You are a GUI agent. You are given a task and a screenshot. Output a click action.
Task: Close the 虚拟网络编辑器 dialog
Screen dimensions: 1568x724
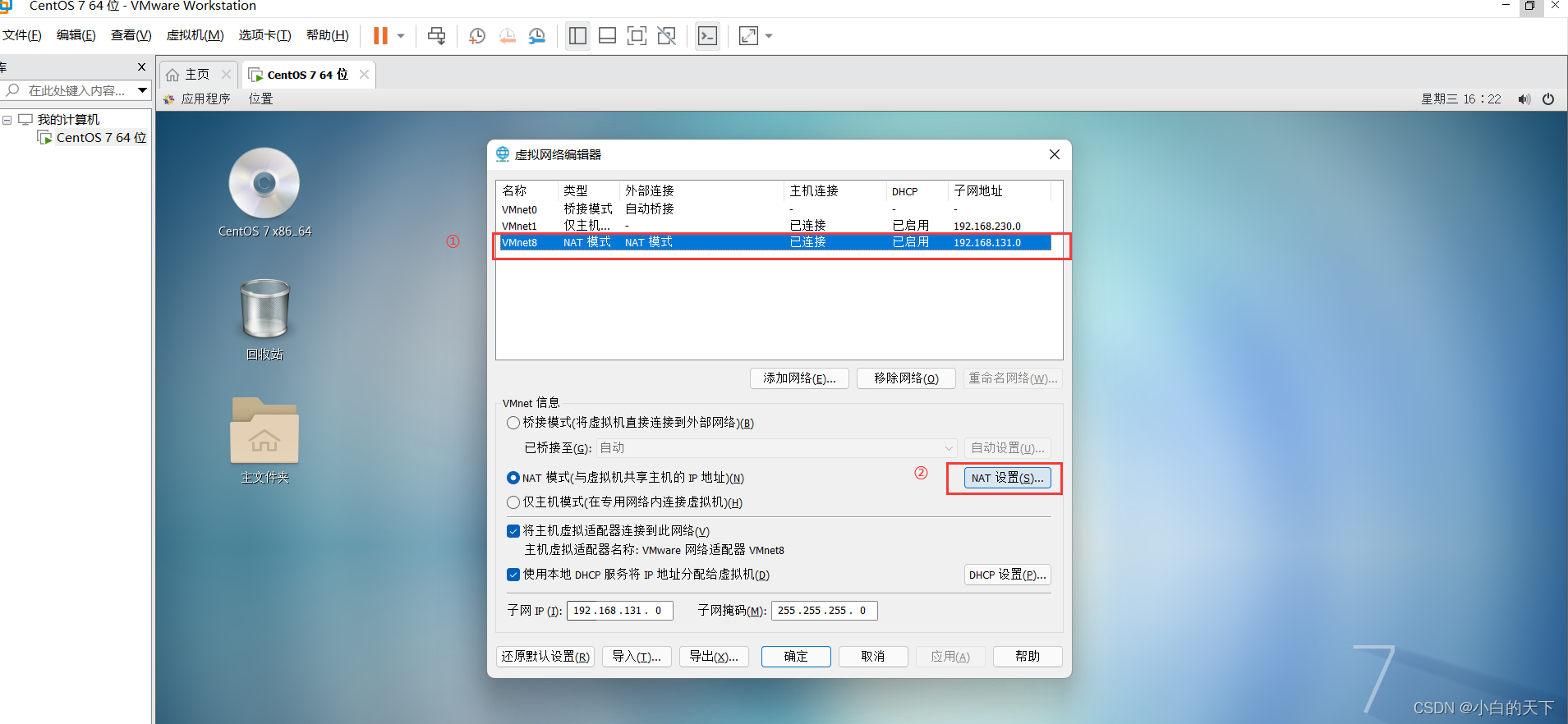(x=1055, y=154)
